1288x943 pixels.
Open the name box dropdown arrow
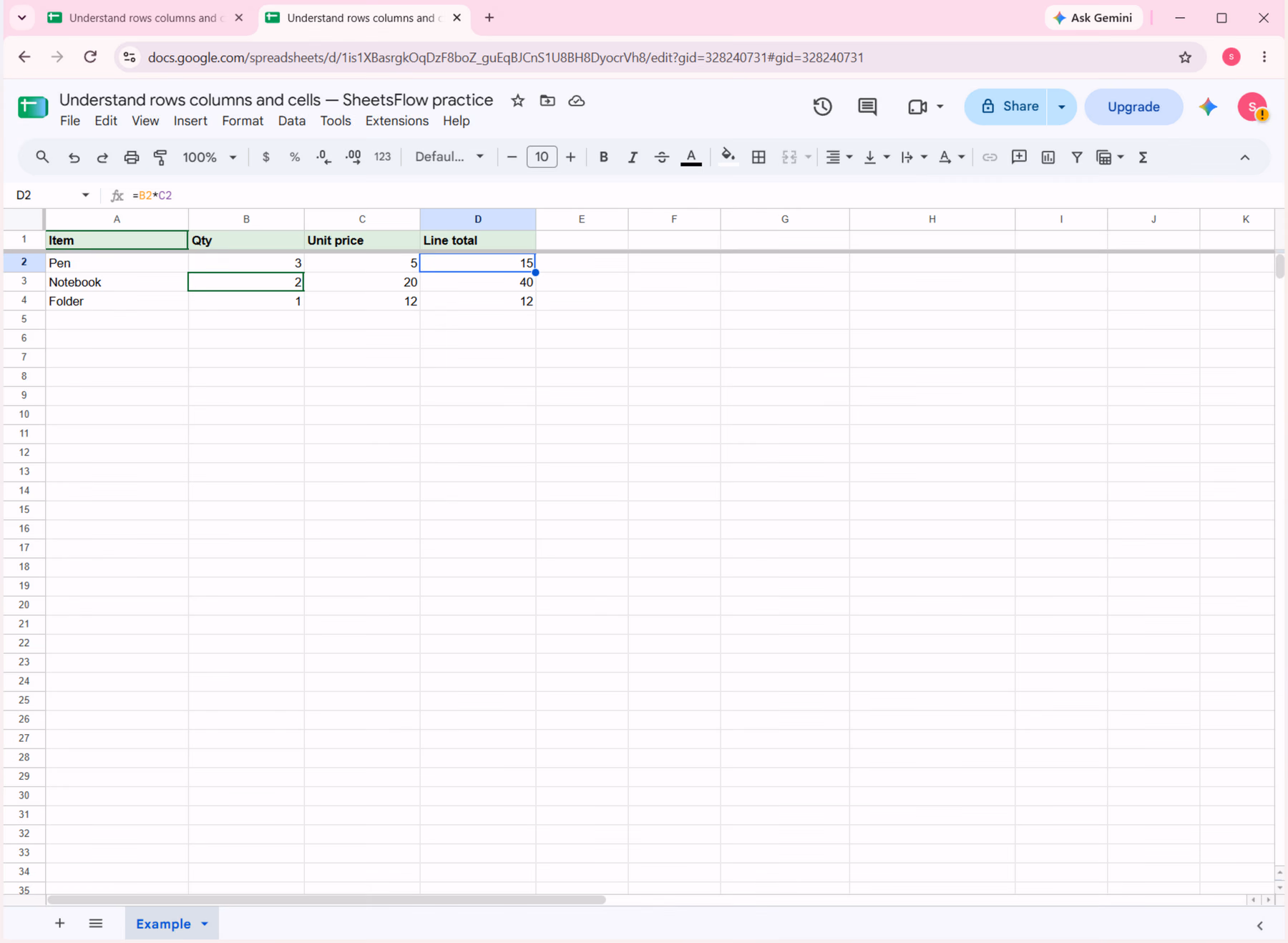[86, 195]
